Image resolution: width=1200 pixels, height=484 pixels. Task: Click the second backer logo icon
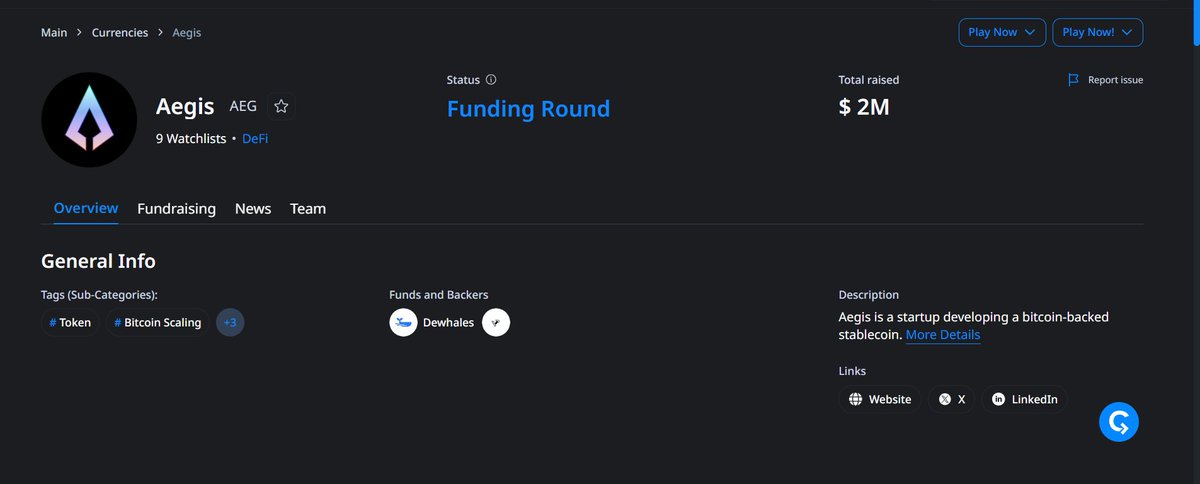(x=496, y=323)
